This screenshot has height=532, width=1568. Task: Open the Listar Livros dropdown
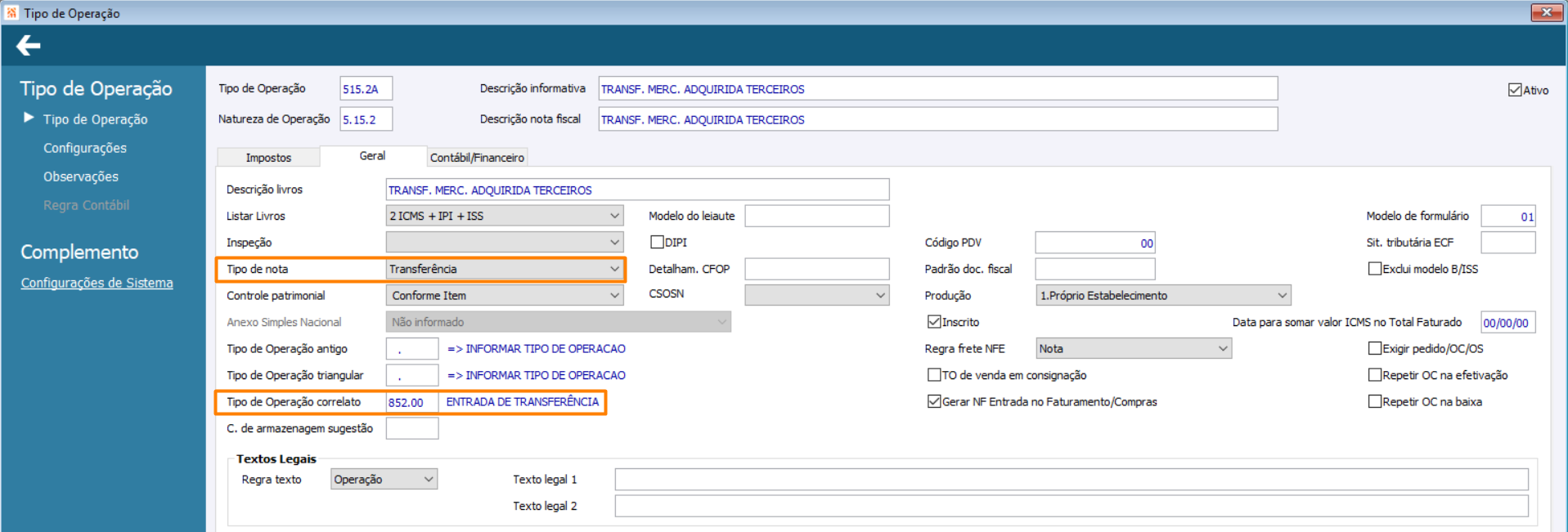[505, 216]
